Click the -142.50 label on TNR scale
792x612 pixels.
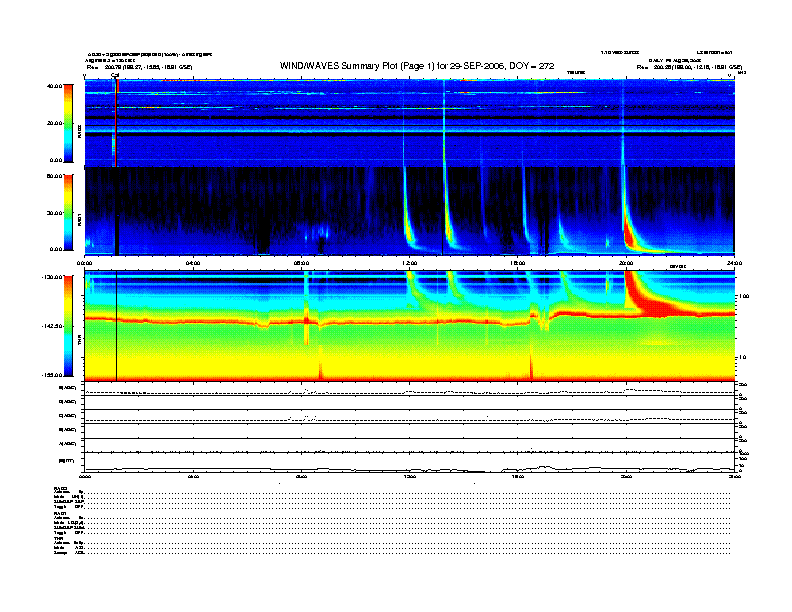52,326
